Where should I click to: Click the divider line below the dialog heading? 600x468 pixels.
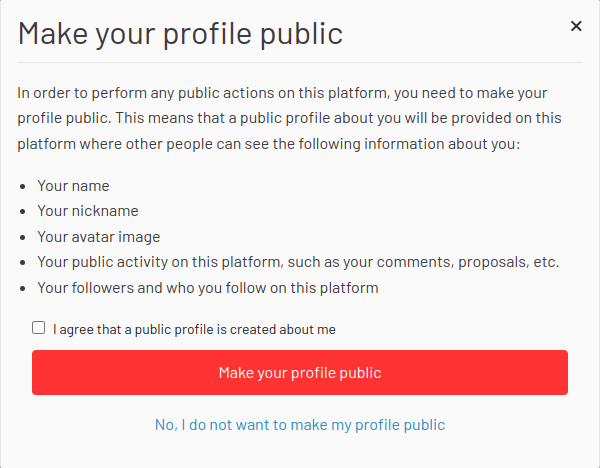300,63
